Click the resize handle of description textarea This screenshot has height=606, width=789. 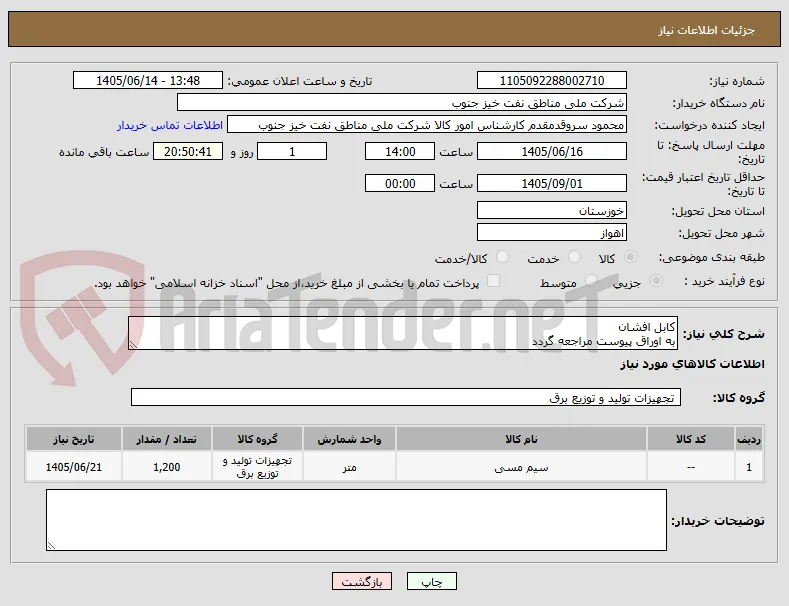[x=133, y=345]
